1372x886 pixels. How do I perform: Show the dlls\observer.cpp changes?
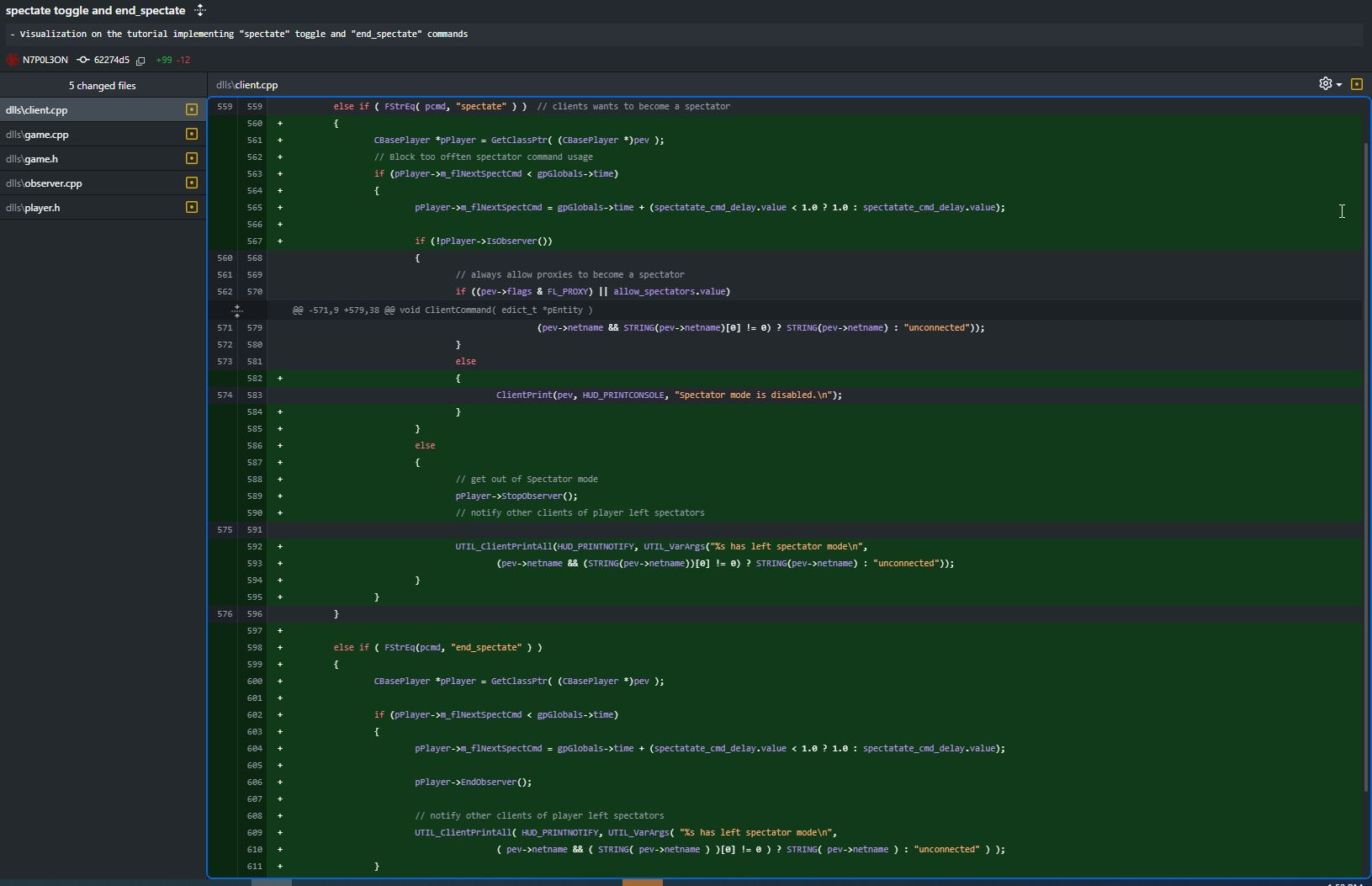point(44,183)
